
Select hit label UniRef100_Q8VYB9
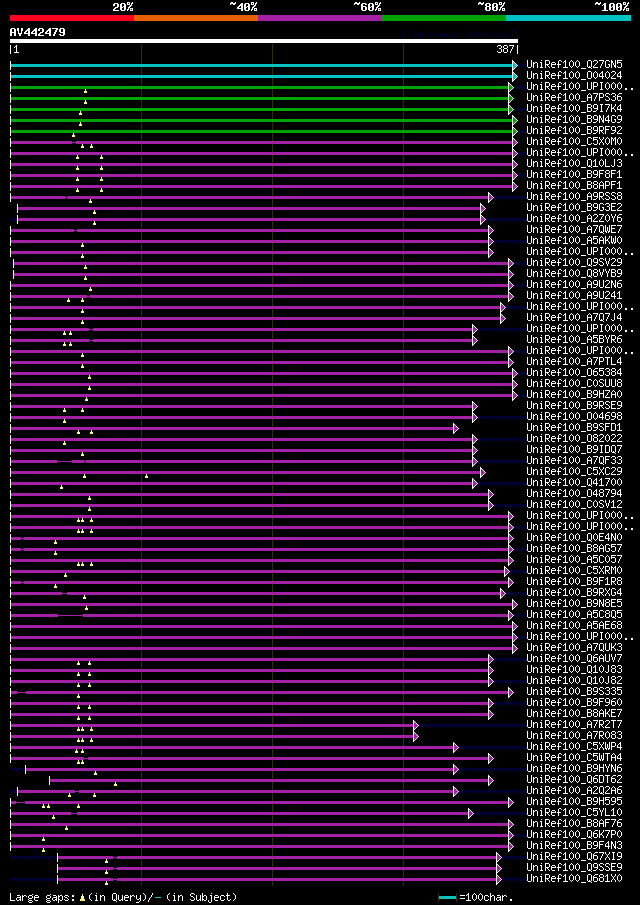pos(574,274)
